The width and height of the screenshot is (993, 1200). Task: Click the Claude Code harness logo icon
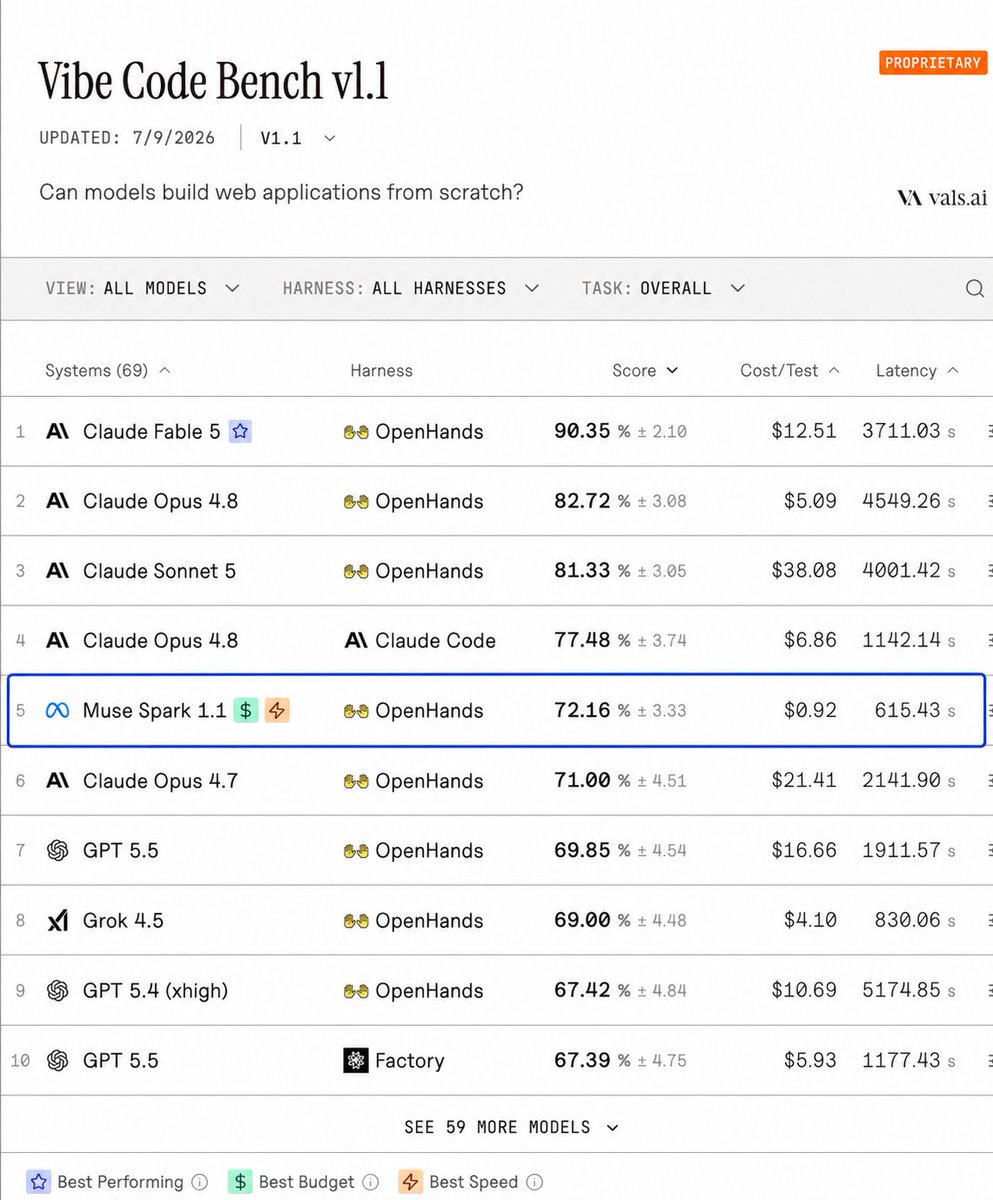point(356,641)
